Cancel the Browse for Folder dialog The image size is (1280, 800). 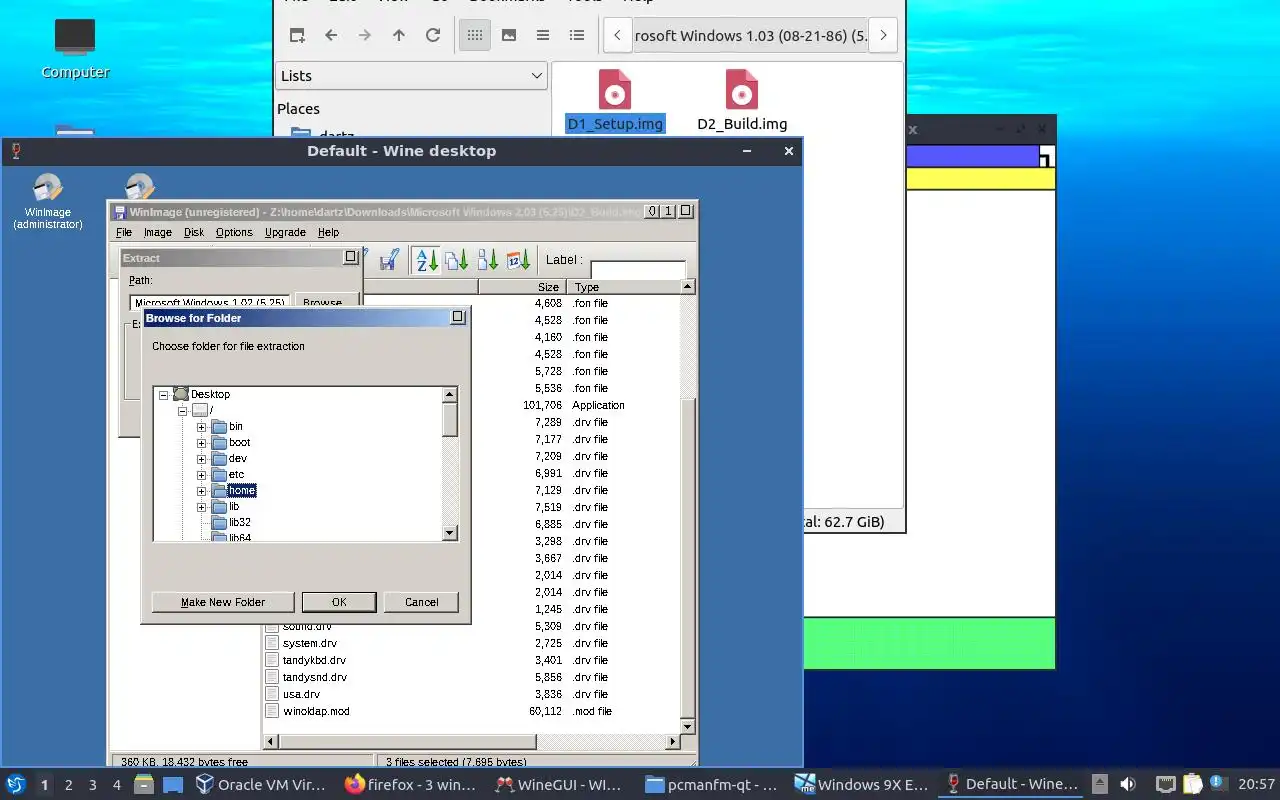421,602
